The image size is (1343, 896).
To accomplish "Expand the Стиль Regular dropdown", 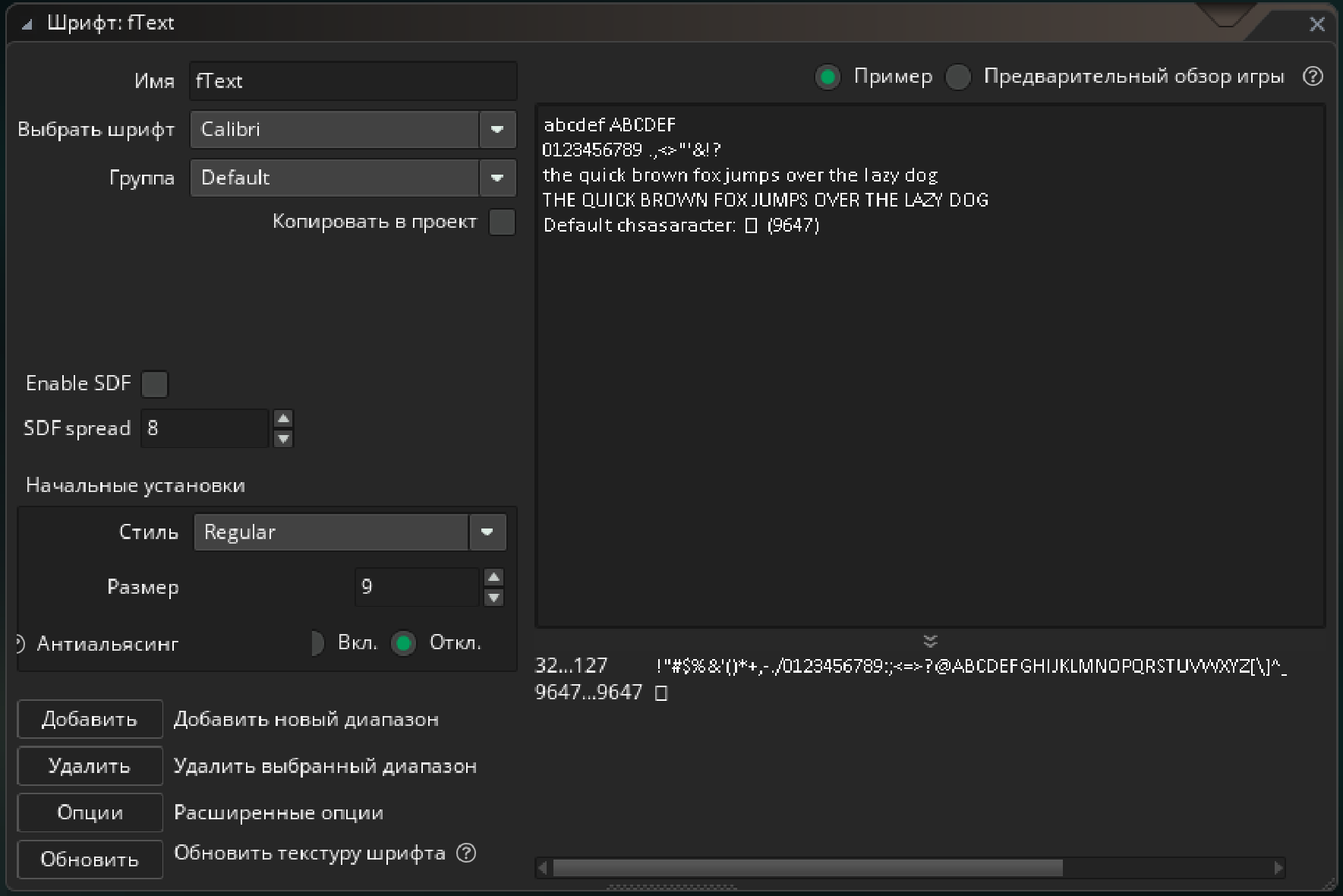I will coord(487,532).
